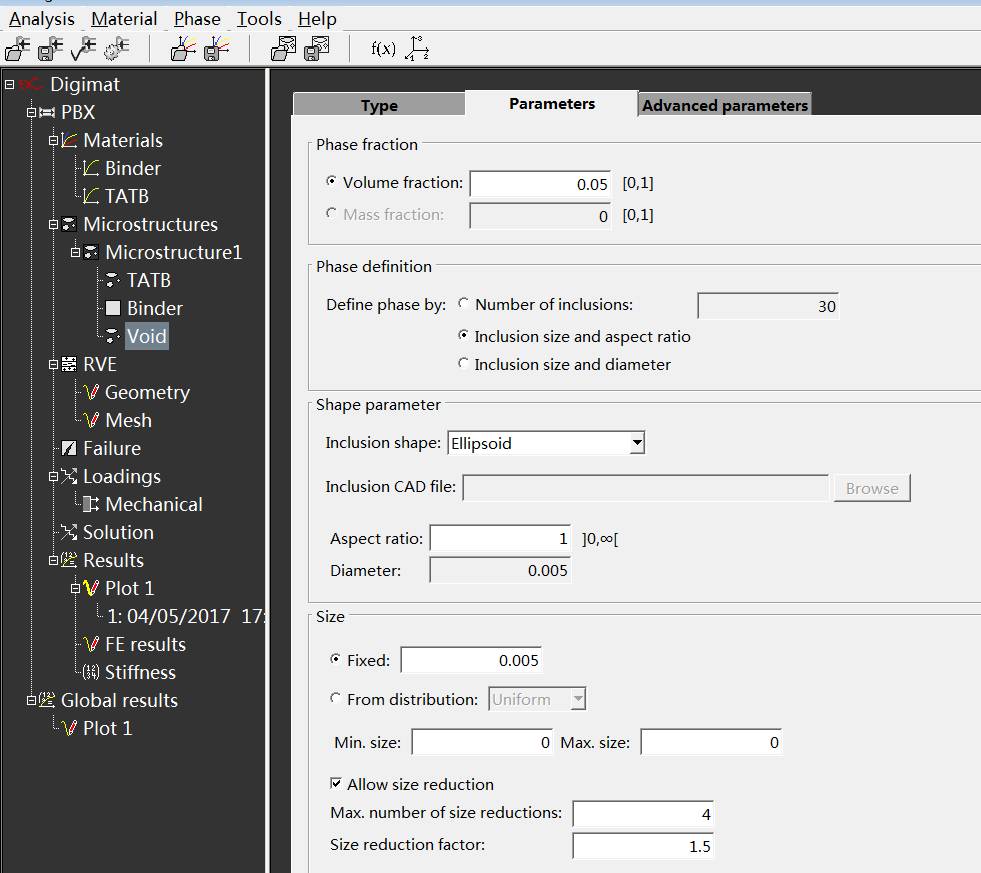
Task: Select the Fixed size radio button
Action: point(336,660)
